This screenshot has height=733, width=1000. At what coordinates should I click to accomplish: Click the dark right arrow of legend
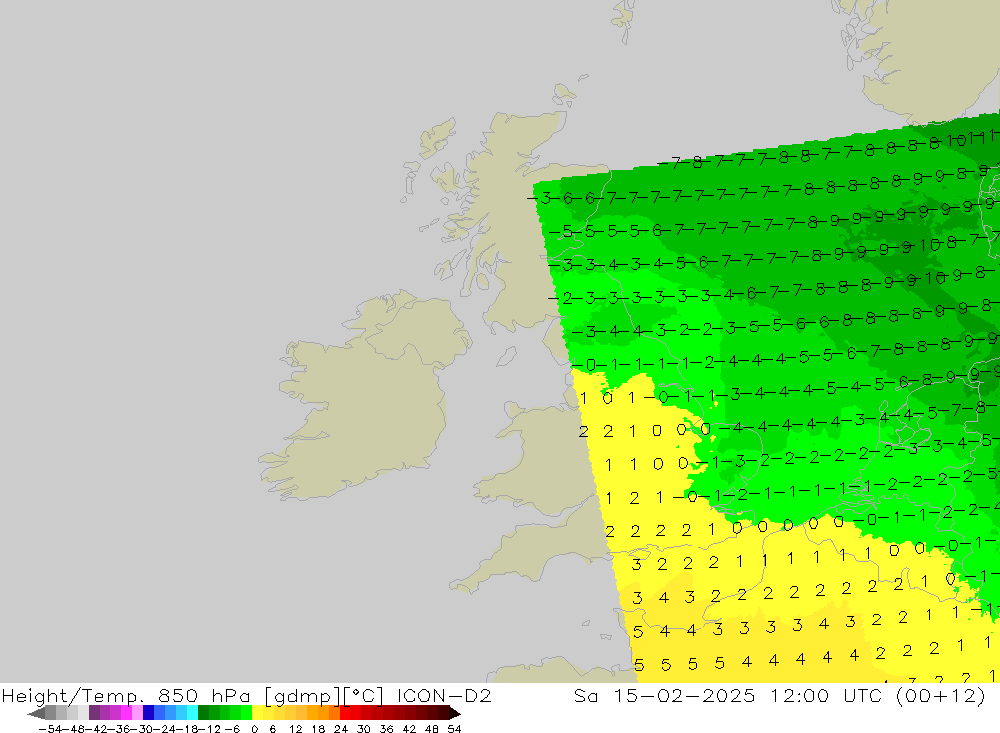click(455, 713)
